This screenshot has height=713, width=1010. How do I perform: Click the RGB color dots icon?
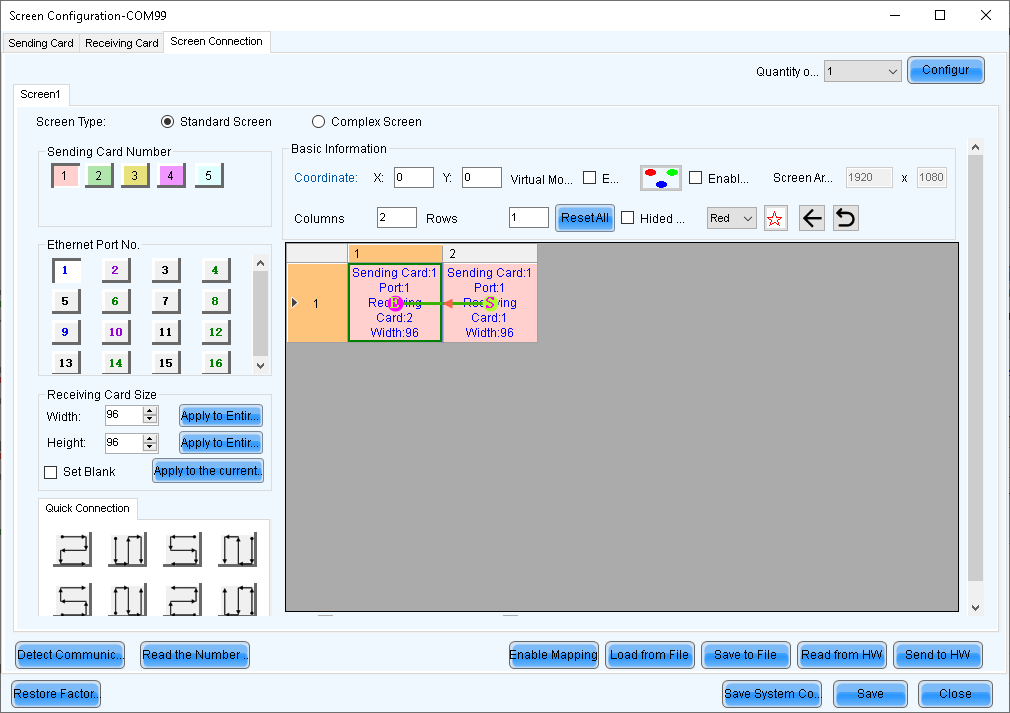coord(659,176)
